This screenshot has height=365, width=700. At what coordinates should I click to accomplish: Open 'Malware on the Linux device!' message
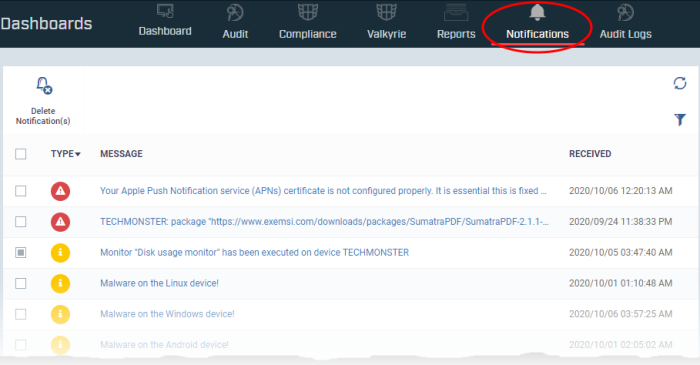coord(159,283)
